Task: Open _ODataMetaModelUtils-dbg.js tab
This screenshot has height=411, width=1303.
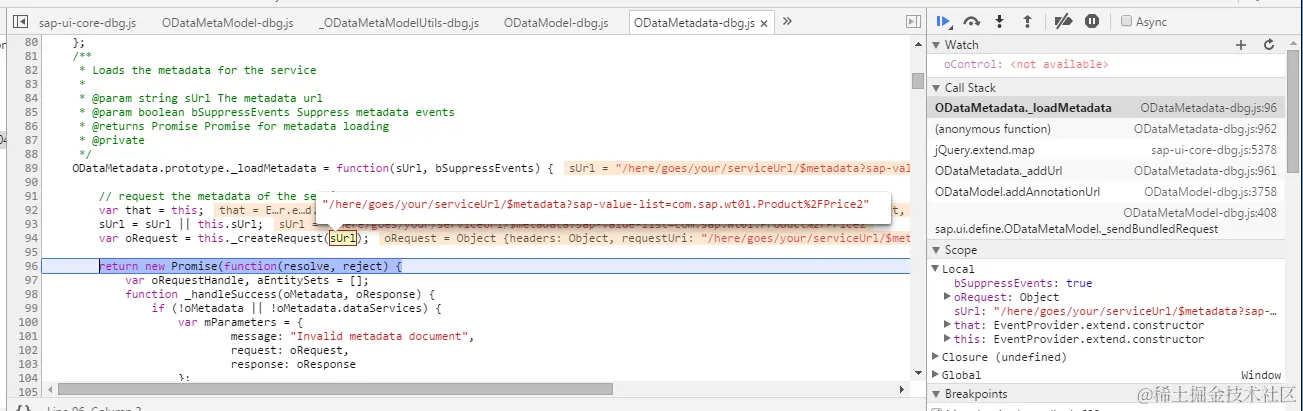Action: click(399, 22)
